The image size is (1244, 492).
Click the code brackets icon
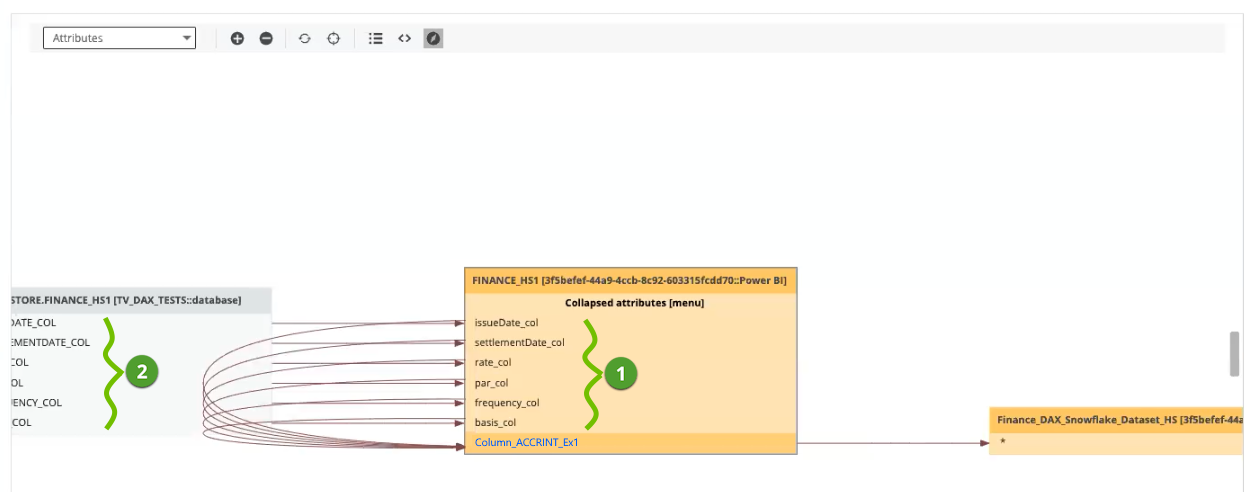click(404, 38)
